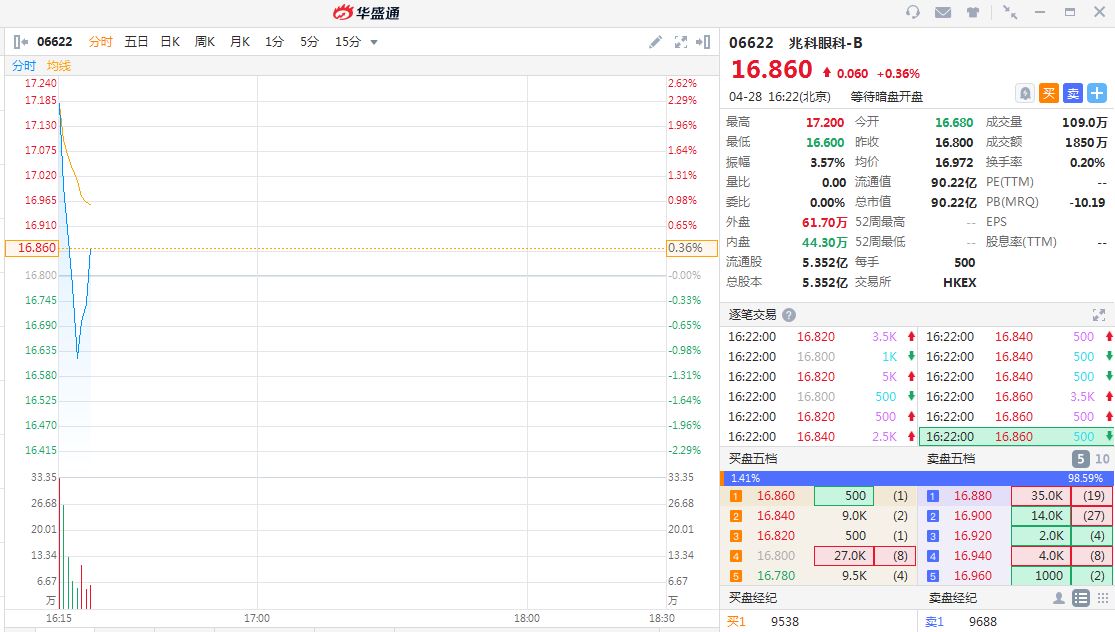1115x632 pixels.
Task: Collapse the right quote panel from chart toolbar
Action: (x=705, y=42)
